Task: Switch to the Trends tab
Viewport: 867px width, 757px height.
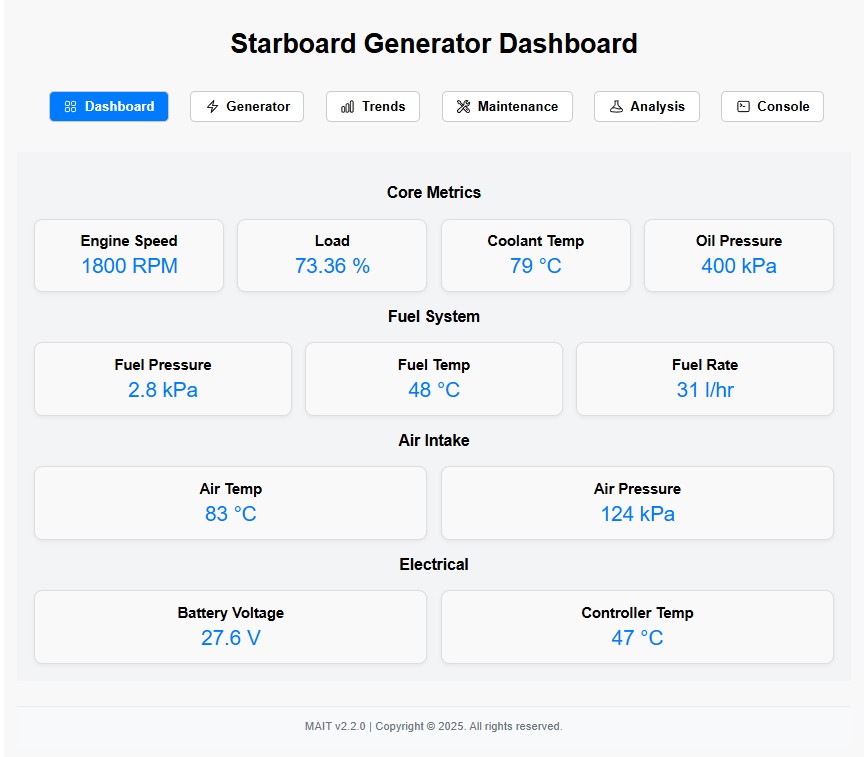Action: 372,106
